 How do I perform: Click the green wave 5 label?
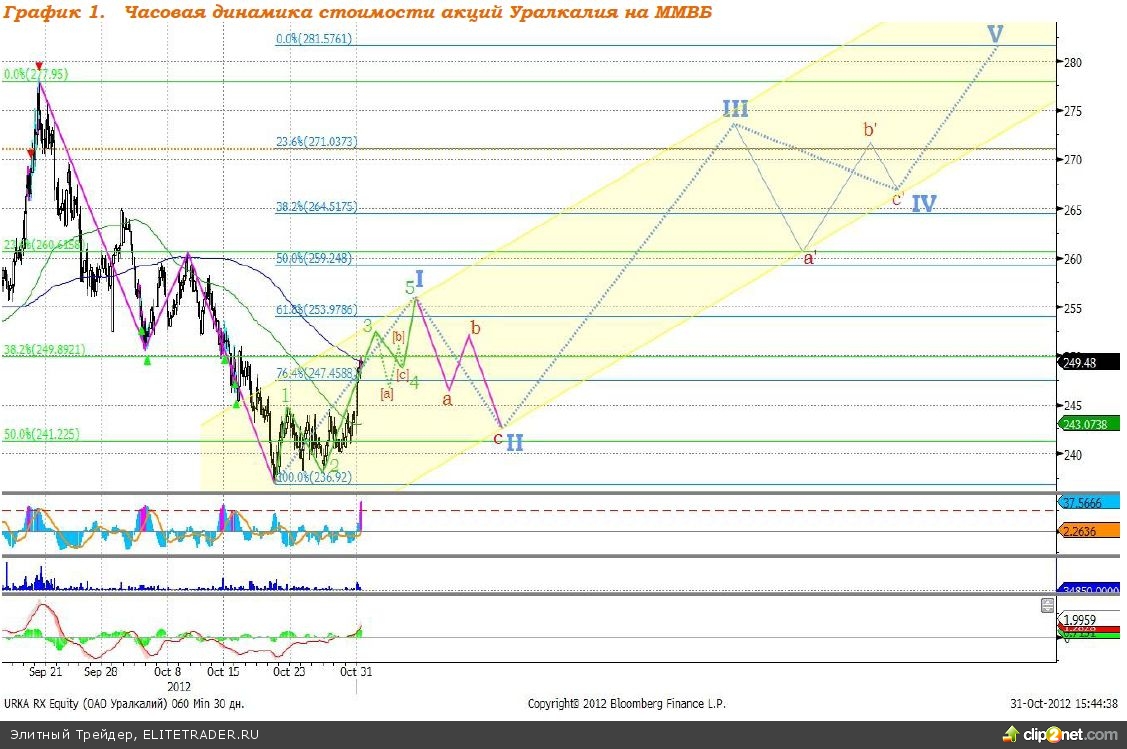click(410, 288)
